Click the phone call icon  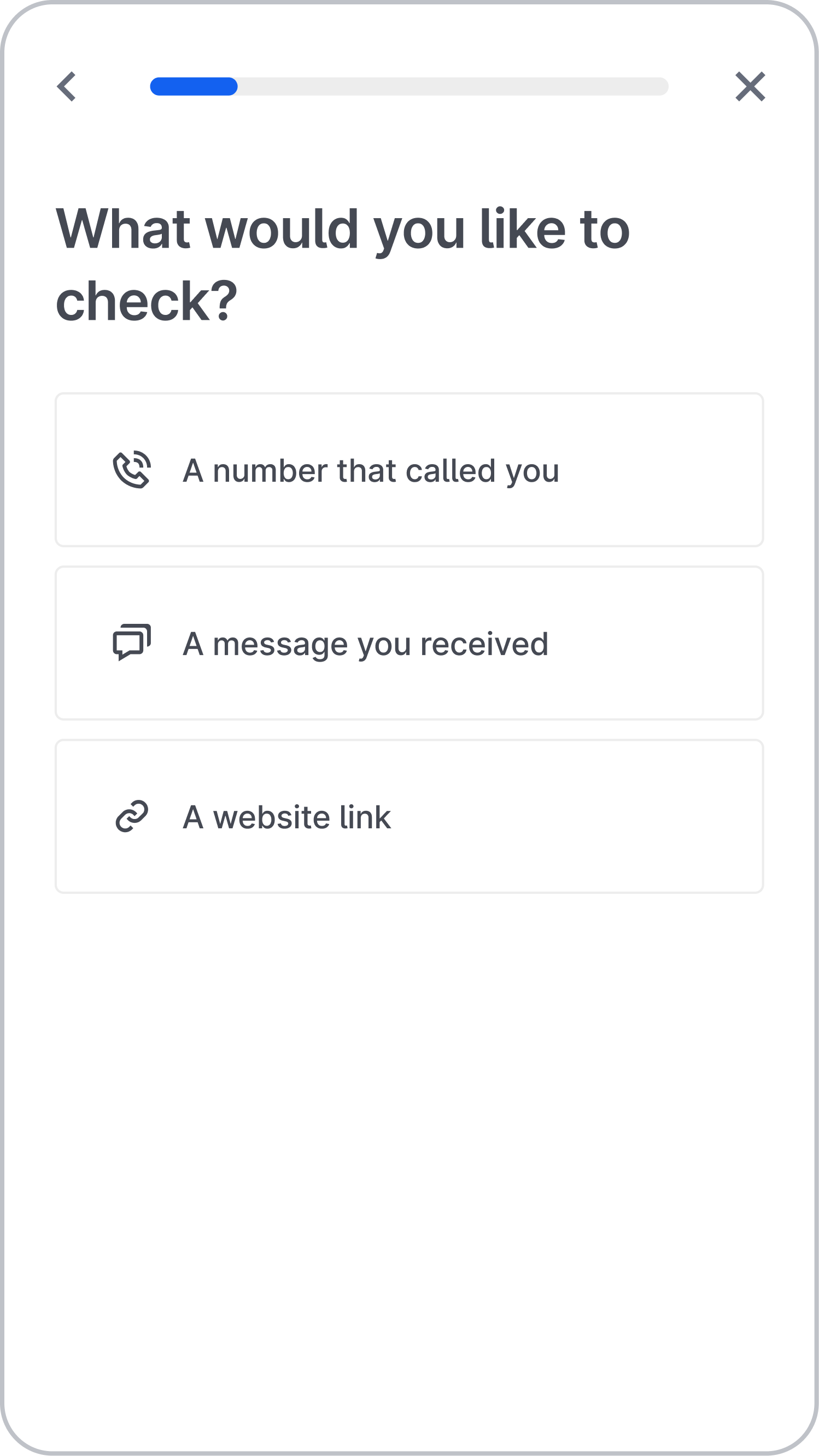(x=132, y=470)
